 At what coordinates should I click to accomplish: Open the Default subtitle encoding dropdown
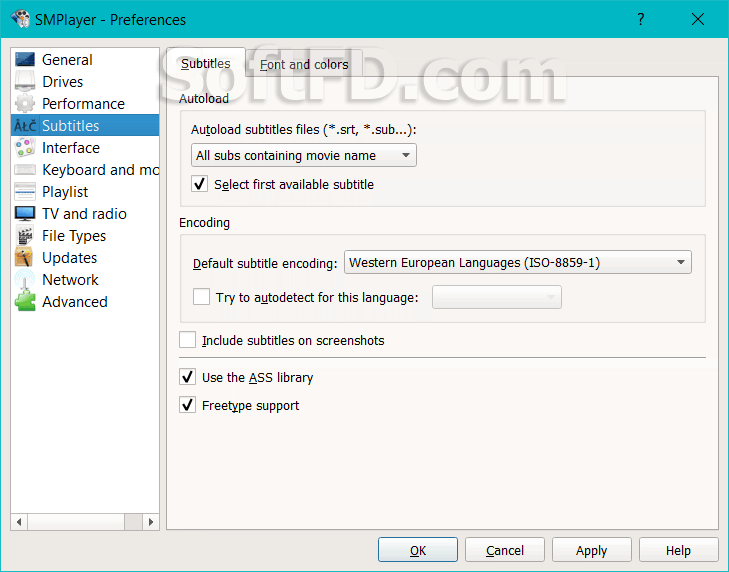(517, 262)
